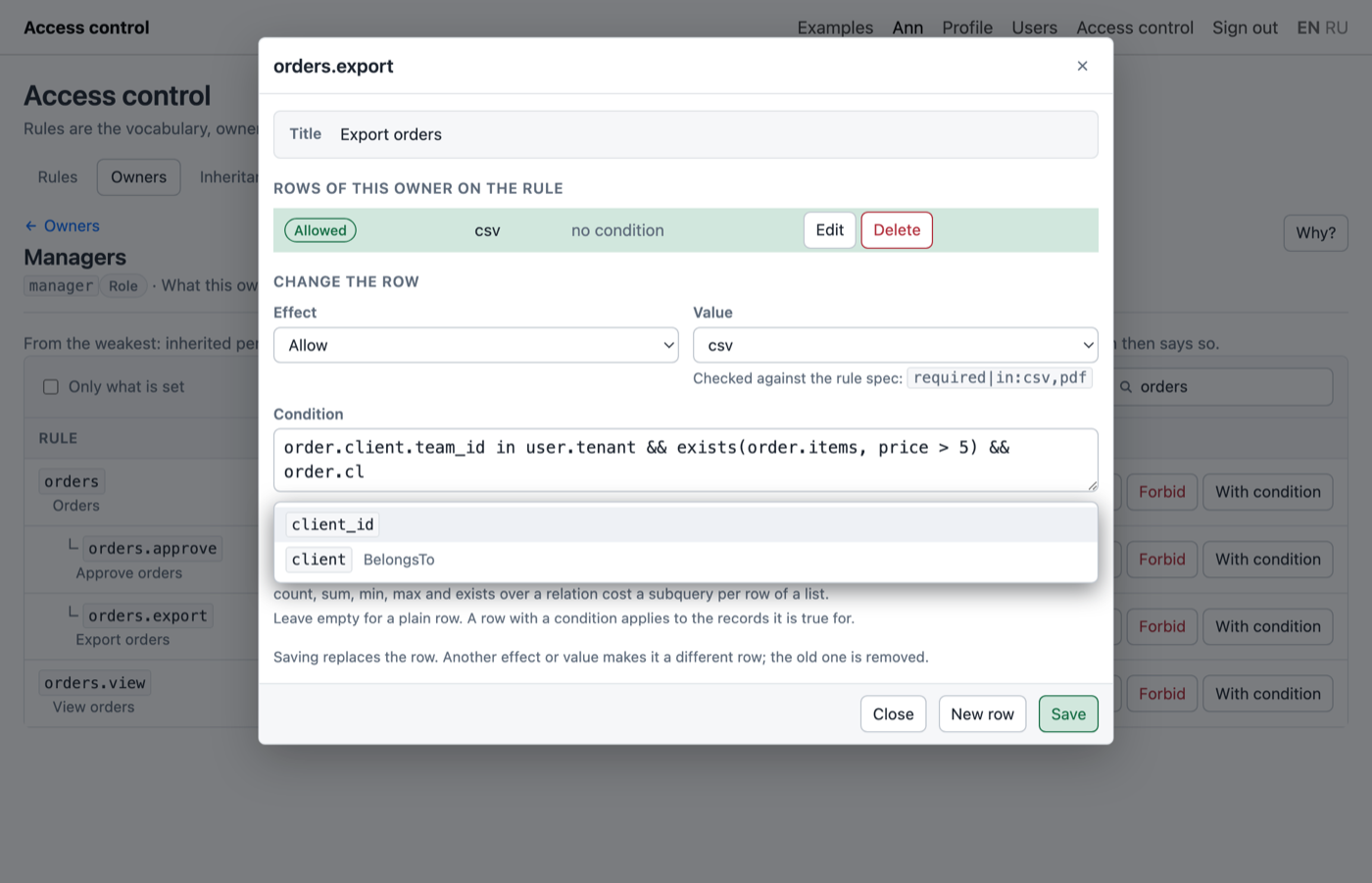Screen dimensions: 1372x883
Task: Click Forbid in the orders.approve row
Action: pos(1161,560)
